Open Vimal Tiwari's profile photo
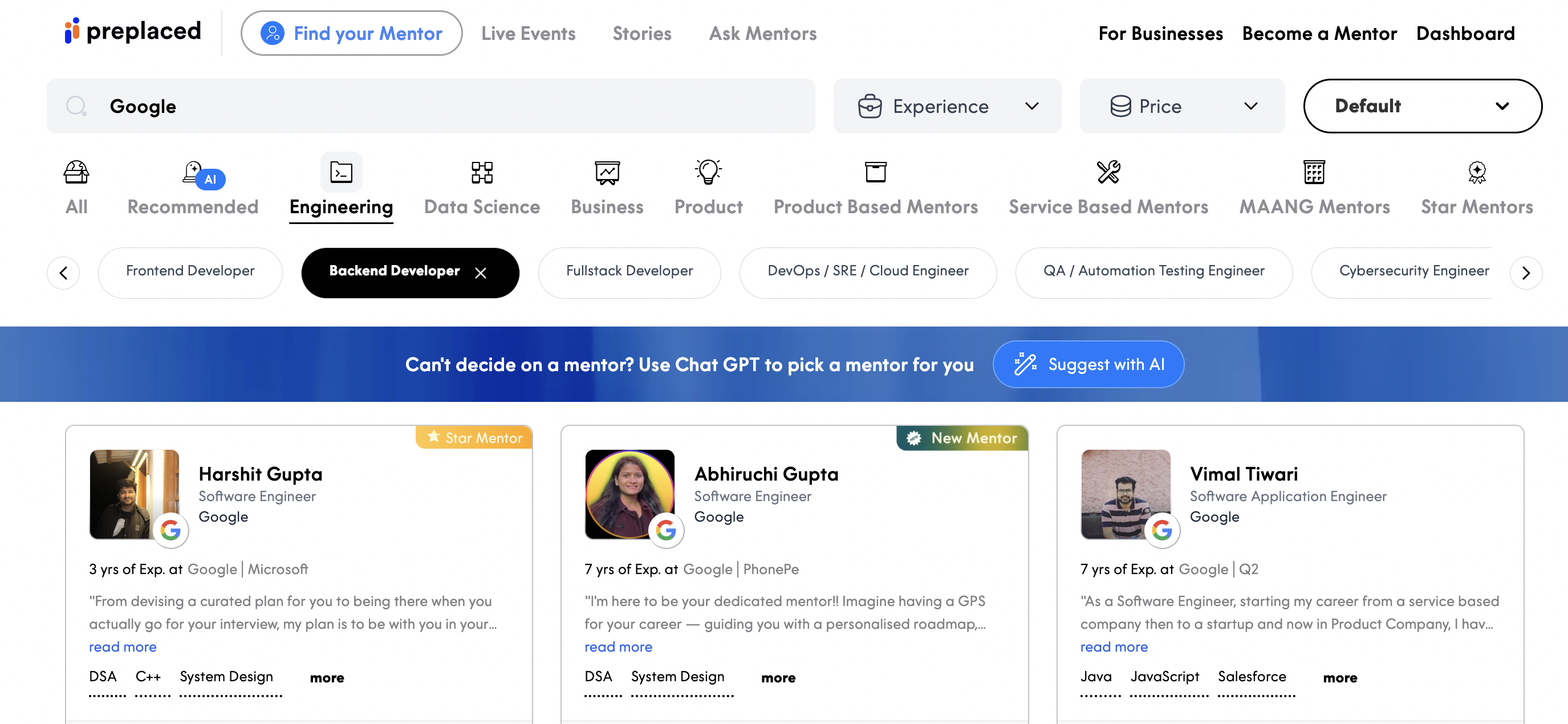Screen dimensions: 1568x724 [1125, 494]
